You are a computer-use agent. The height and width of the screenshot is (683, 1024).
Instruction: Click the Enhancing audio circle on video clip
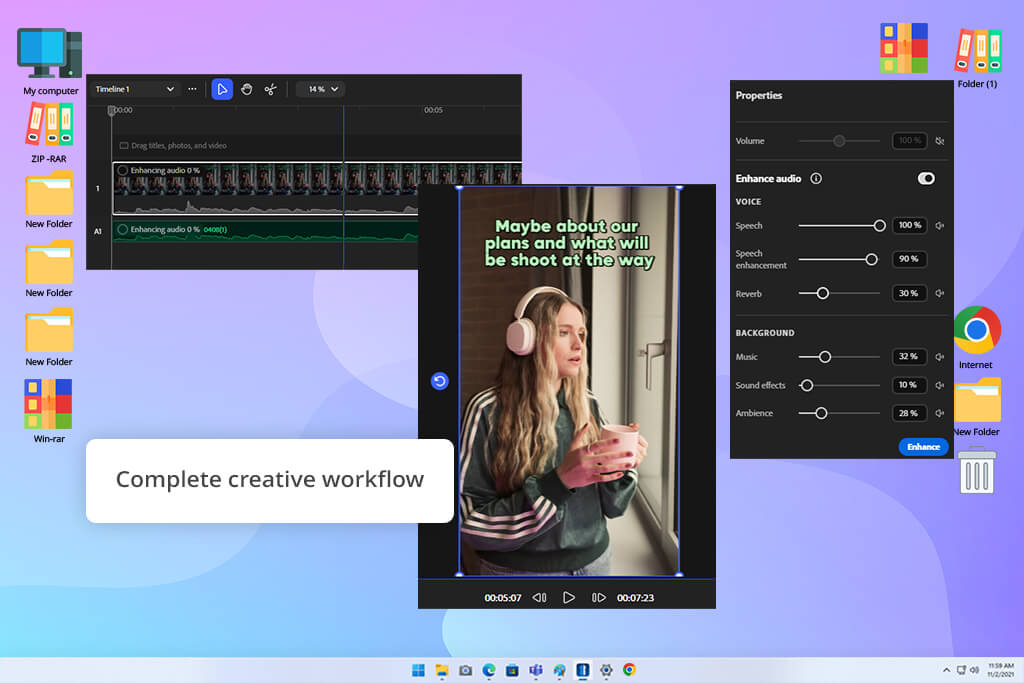[122, 170]
